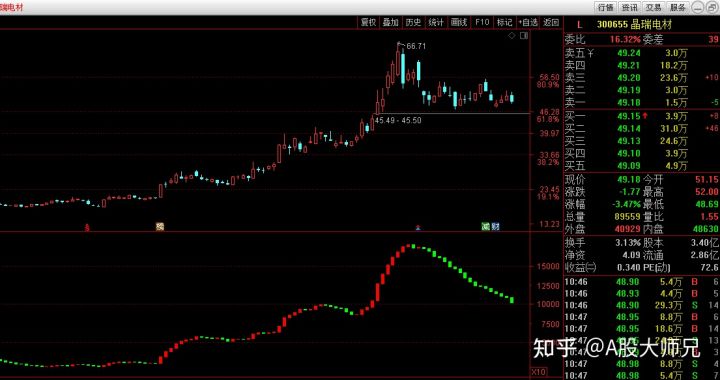Open F10 company information
Screen dimensions: 720x380
482,22
